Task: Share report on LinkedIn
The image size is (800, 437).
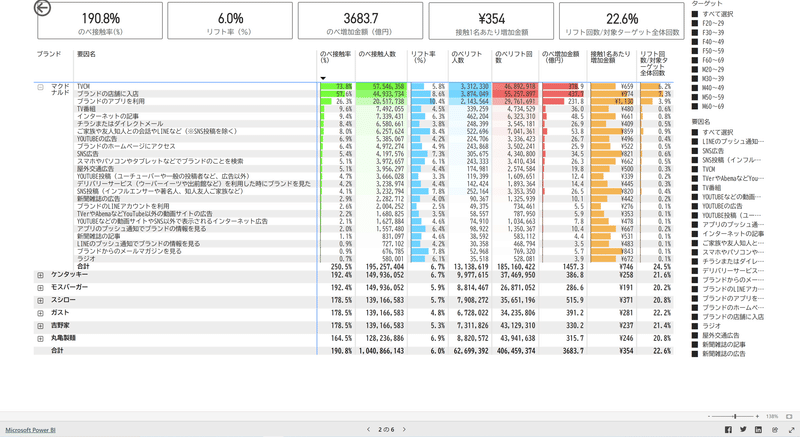Action: tap(759, 430)
